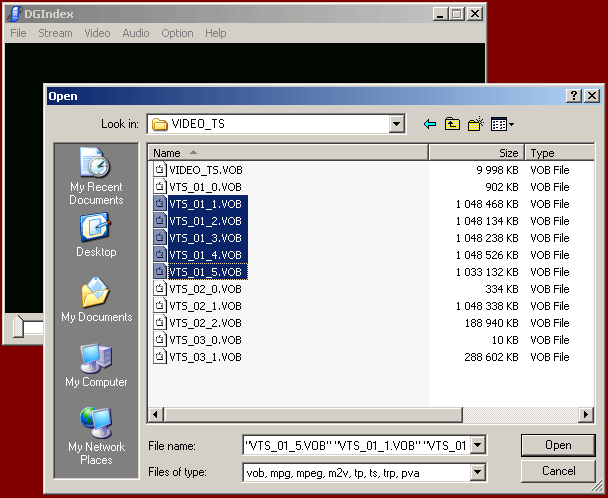Click the DGIndex title bar app icon
608x498 pixels.
coord(14,14)
